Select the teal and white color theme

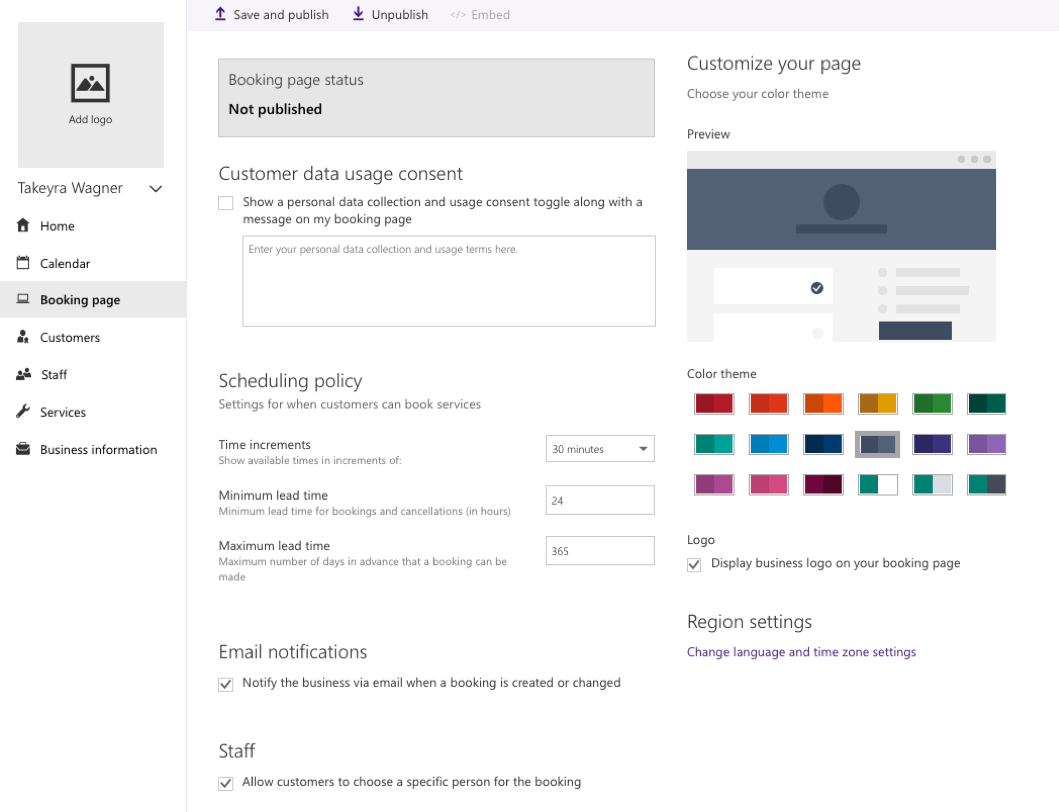tap(877, 484)
